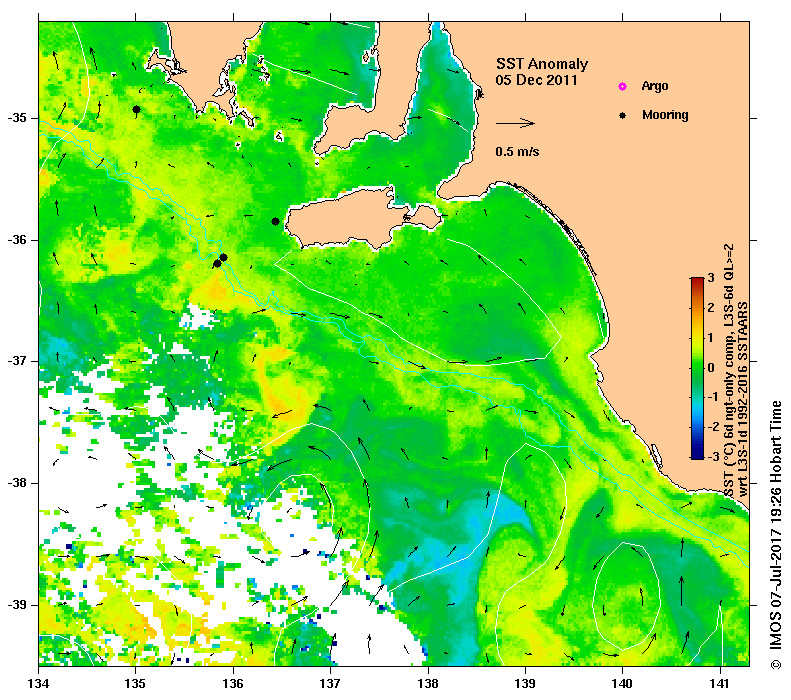The image size is (791, 700).
Task: Click colorbar tick value -1
Action: pos(712,397)
